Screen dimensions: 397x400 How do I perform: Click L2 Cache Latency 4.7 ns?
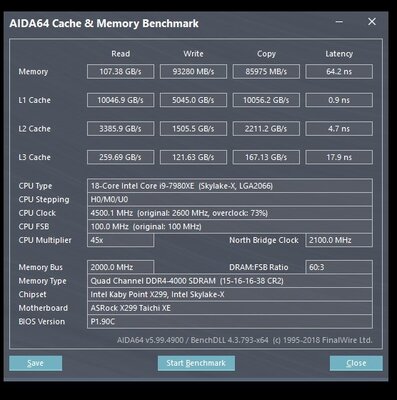[x=339, y=129]
